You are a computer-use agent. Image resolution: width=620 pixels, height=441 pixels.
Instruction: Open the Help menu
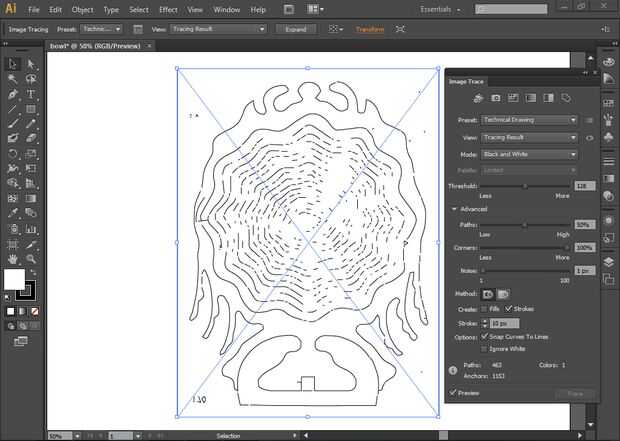[x=258, y=10]
